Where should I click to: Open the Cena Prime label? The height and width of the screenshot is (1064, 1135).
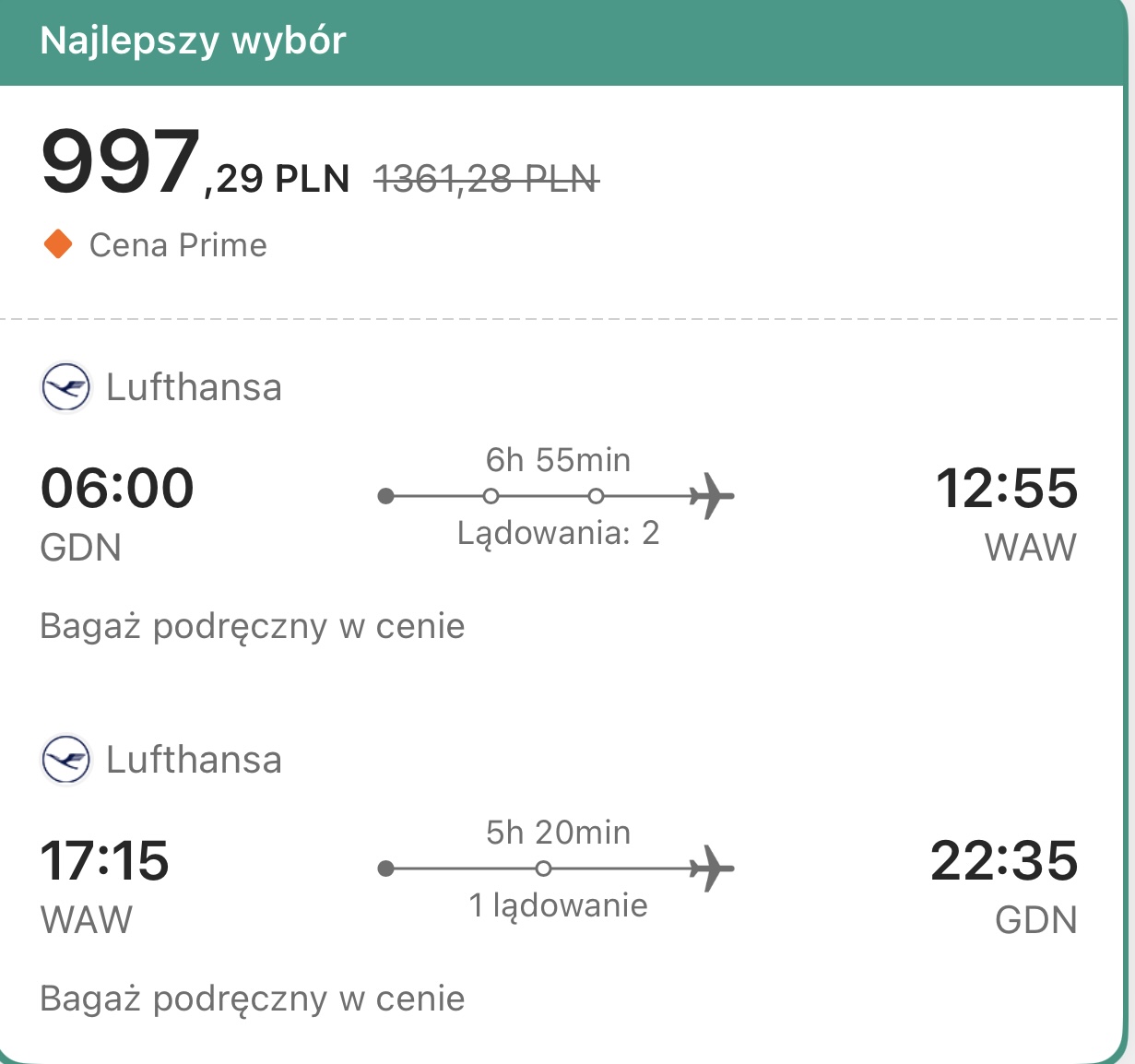tap(178, 245)
